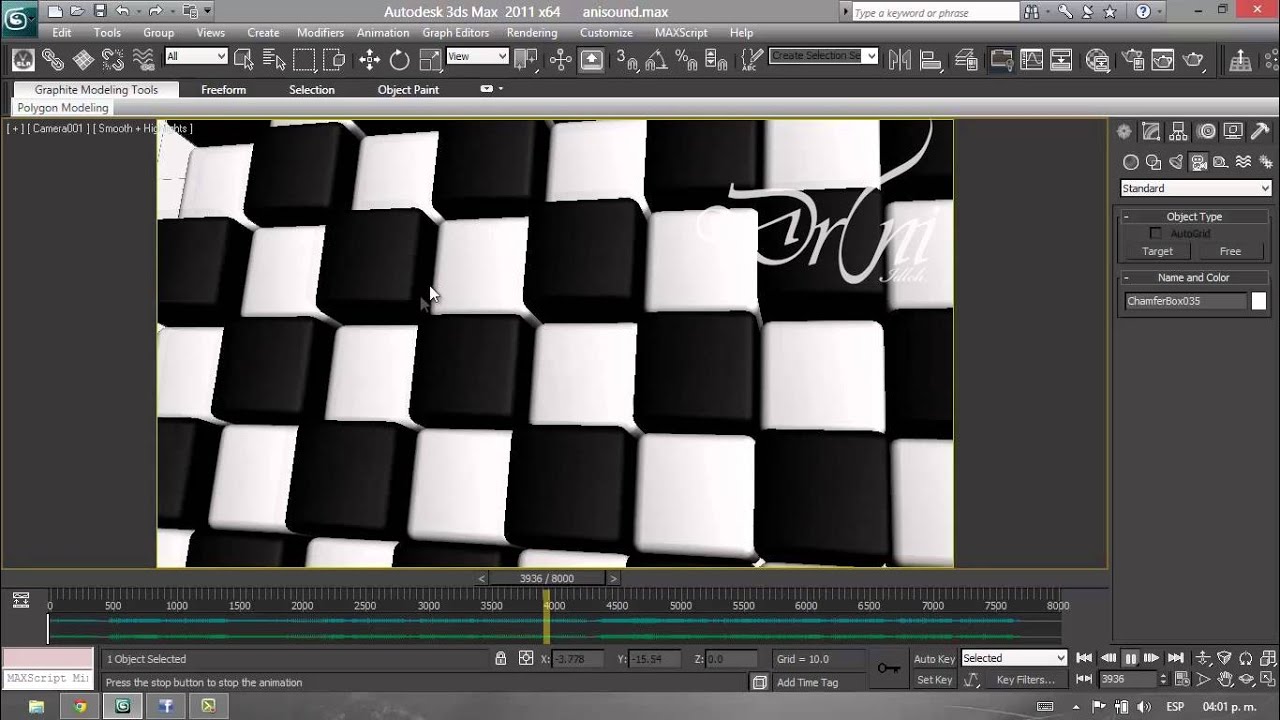
Task: Toggle Percent Snap on the main toolbar
Action: pos(687,59)
